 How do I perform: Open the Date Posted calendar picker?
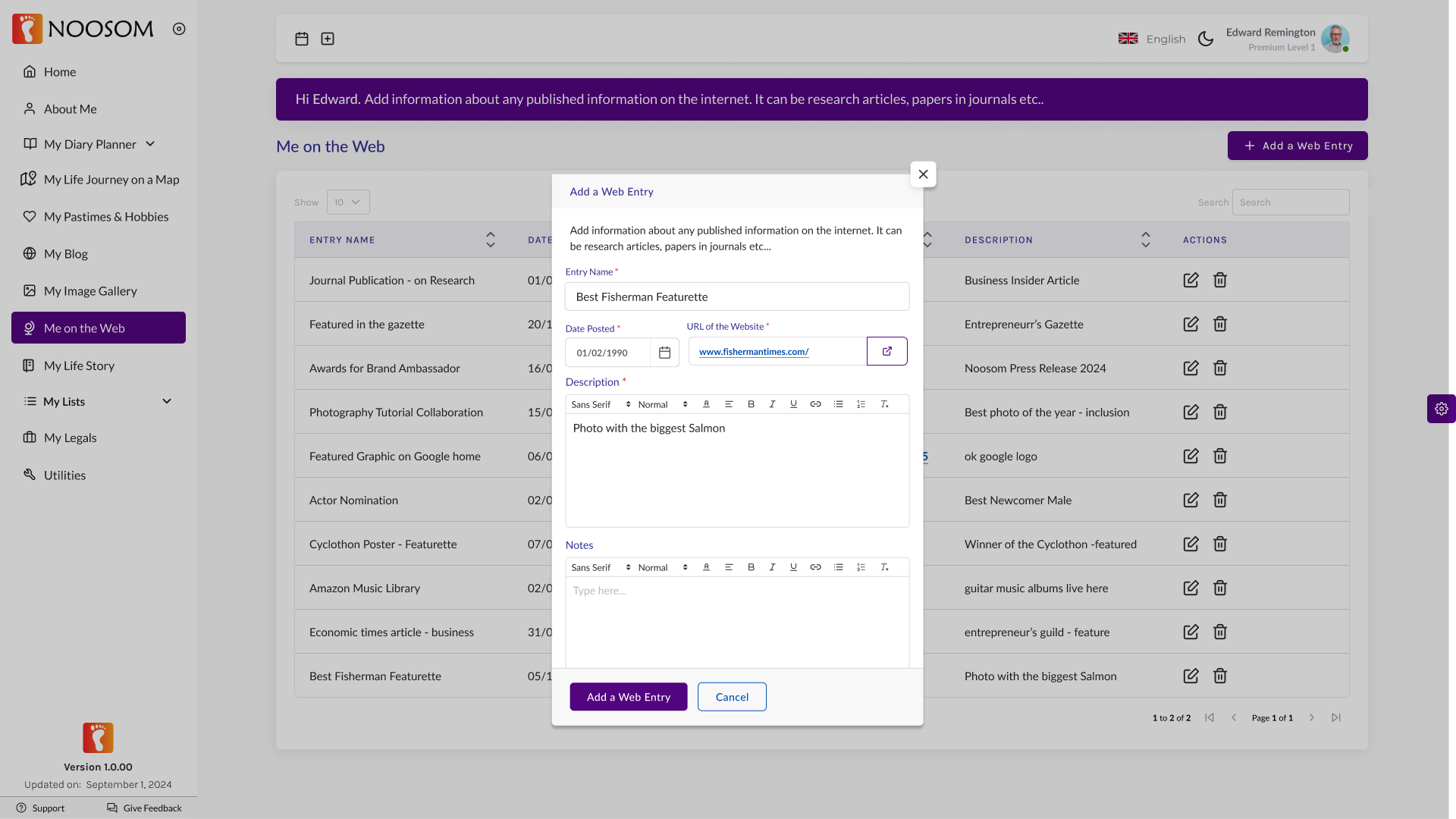[664, 353]
